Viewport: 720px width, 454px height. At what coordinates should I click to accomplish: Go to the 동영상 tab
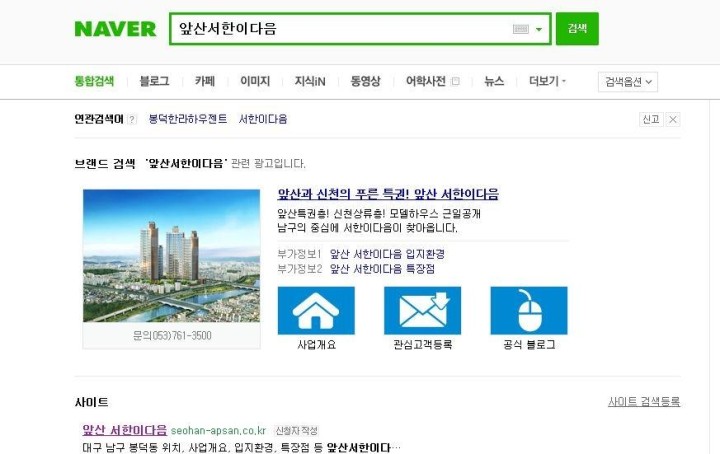tap(366, 81)
